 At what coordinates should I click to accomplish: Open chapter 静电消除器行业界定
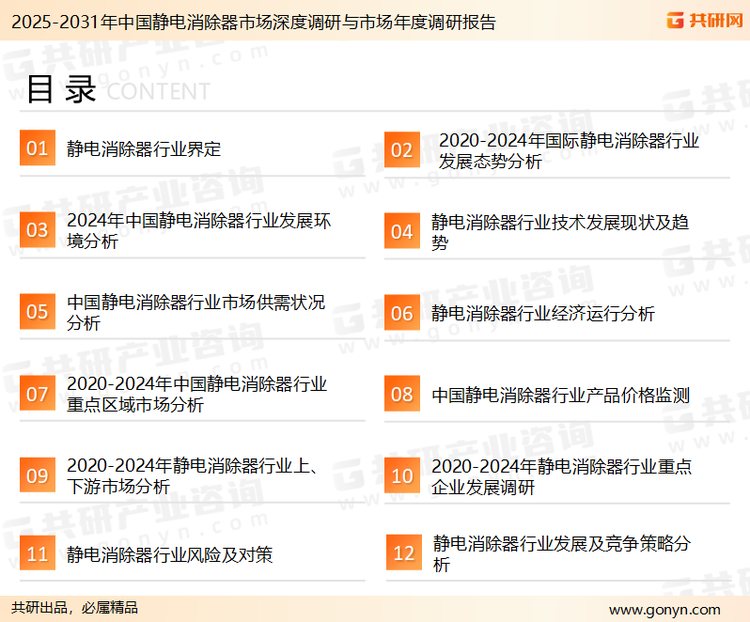pyautogui.click(x=144, y=149)
